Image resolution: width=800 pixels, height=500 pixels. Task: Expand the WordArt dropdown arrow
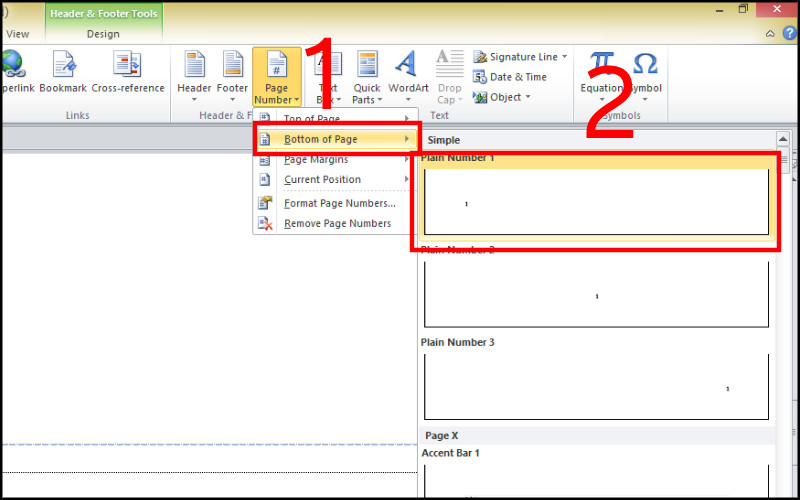coord(408,100)
